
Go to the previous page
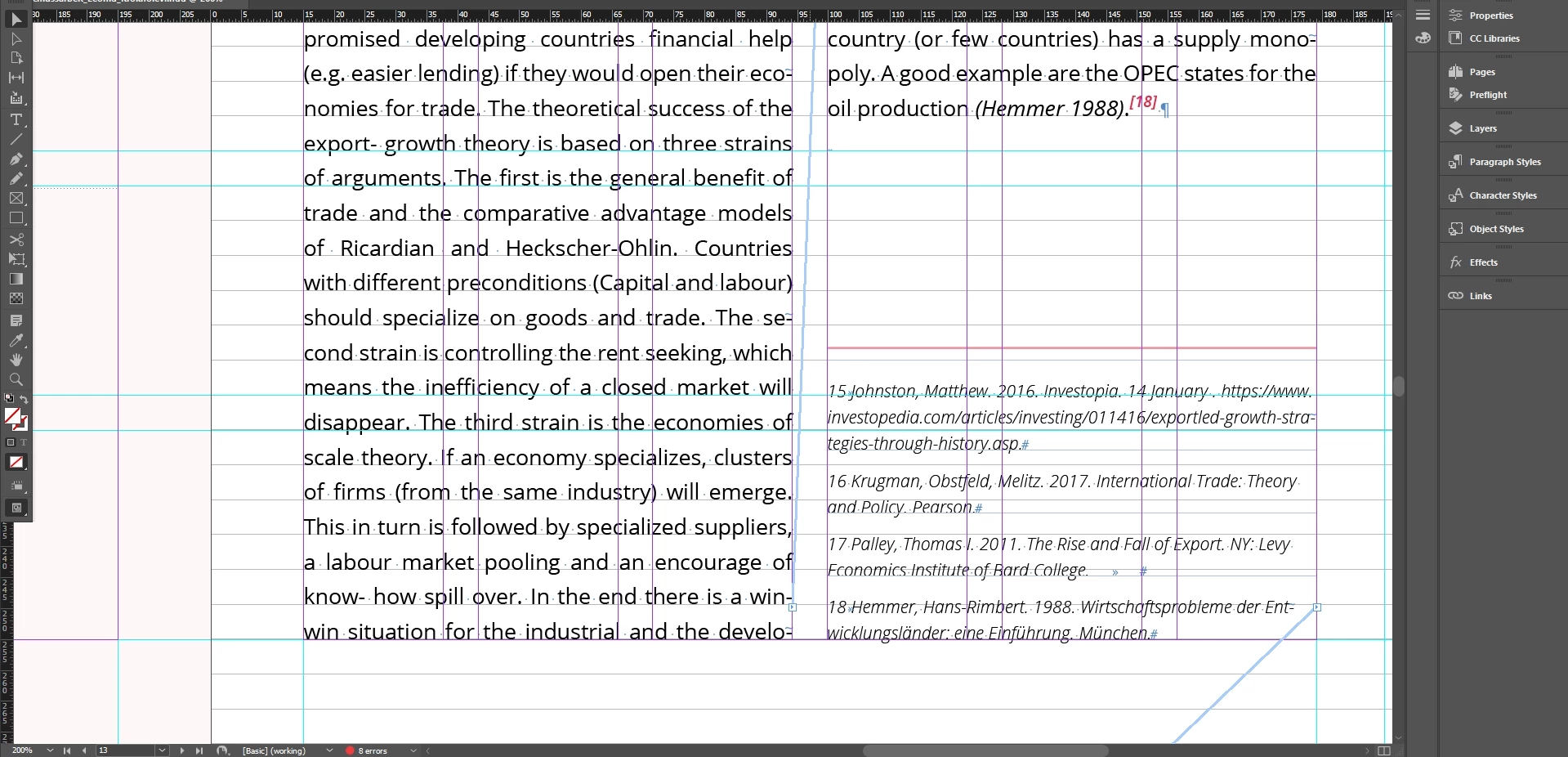tap(84, 750)
